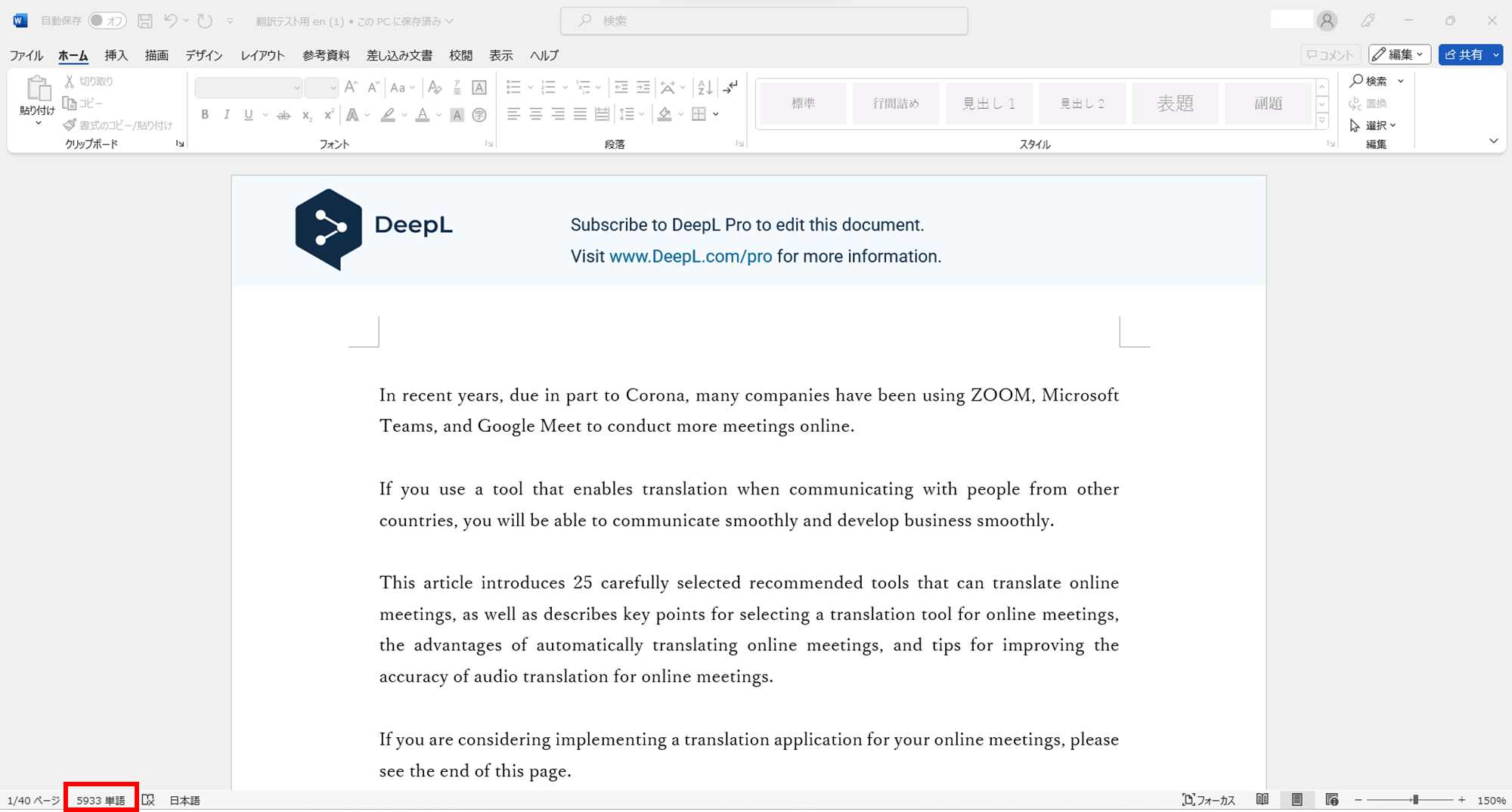
Task: Click the redo arrow in the title bar
Action: click(204, 21)
